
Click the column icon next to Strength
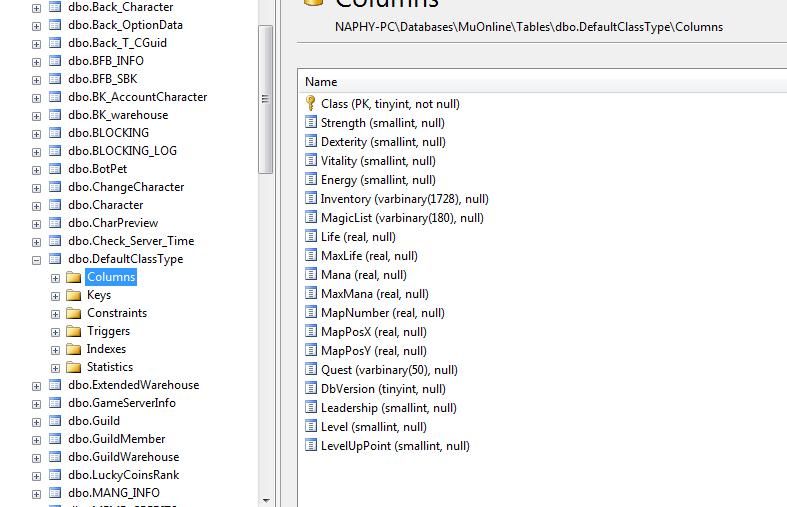[x=311, y=123]
